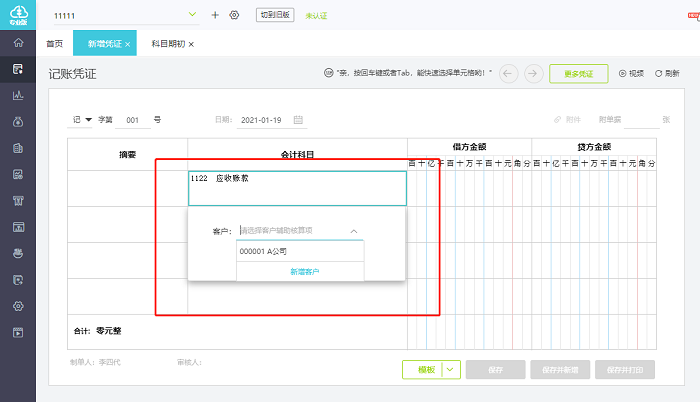Go to next voucher with right arrow
This screenshot has height=402, width=700.
point(533,74)
